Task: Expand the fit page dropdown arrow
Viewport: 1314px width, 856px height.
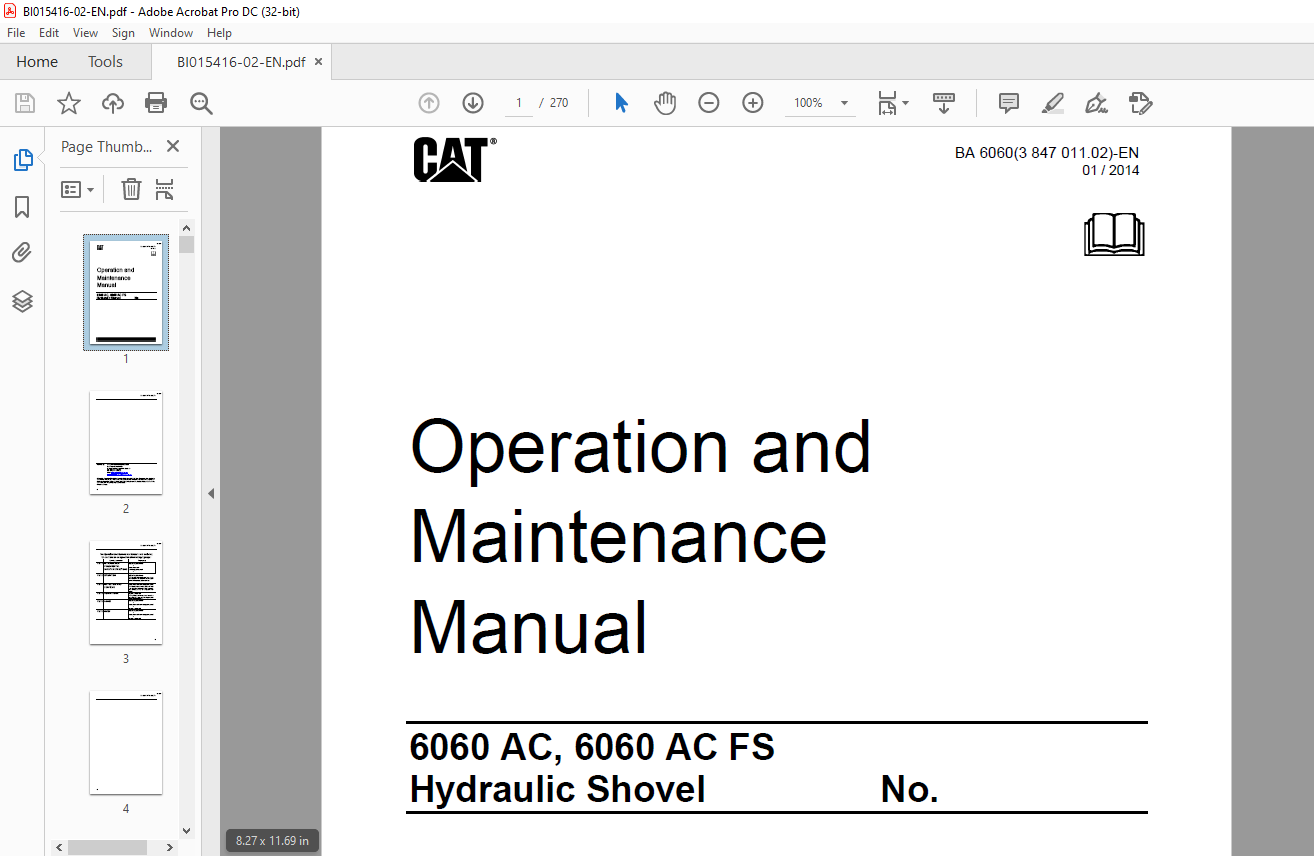Action: tap(905, 103)
